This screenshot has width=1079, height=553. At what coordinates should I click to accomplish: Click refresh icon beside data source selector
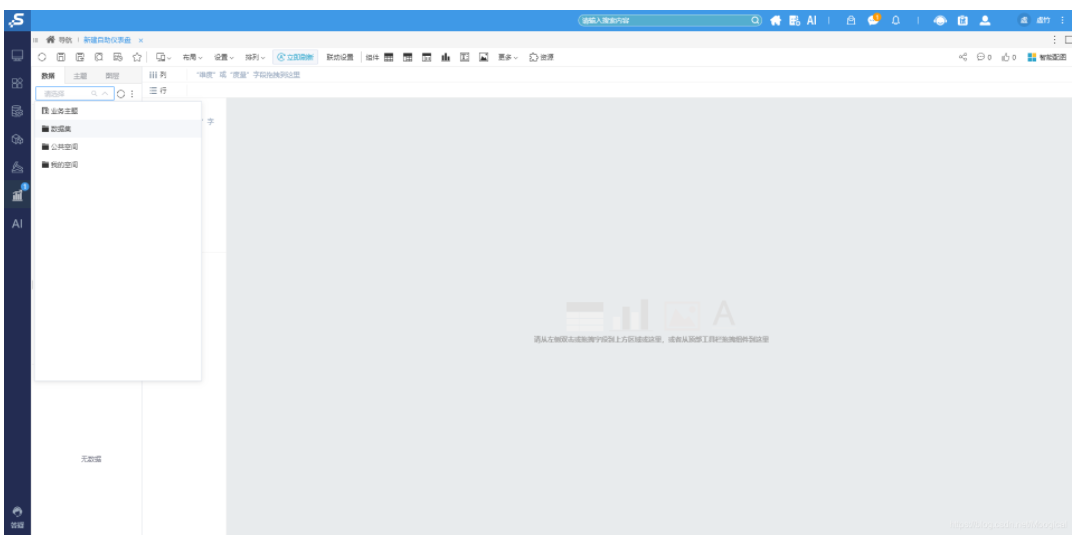coord(121,94)
